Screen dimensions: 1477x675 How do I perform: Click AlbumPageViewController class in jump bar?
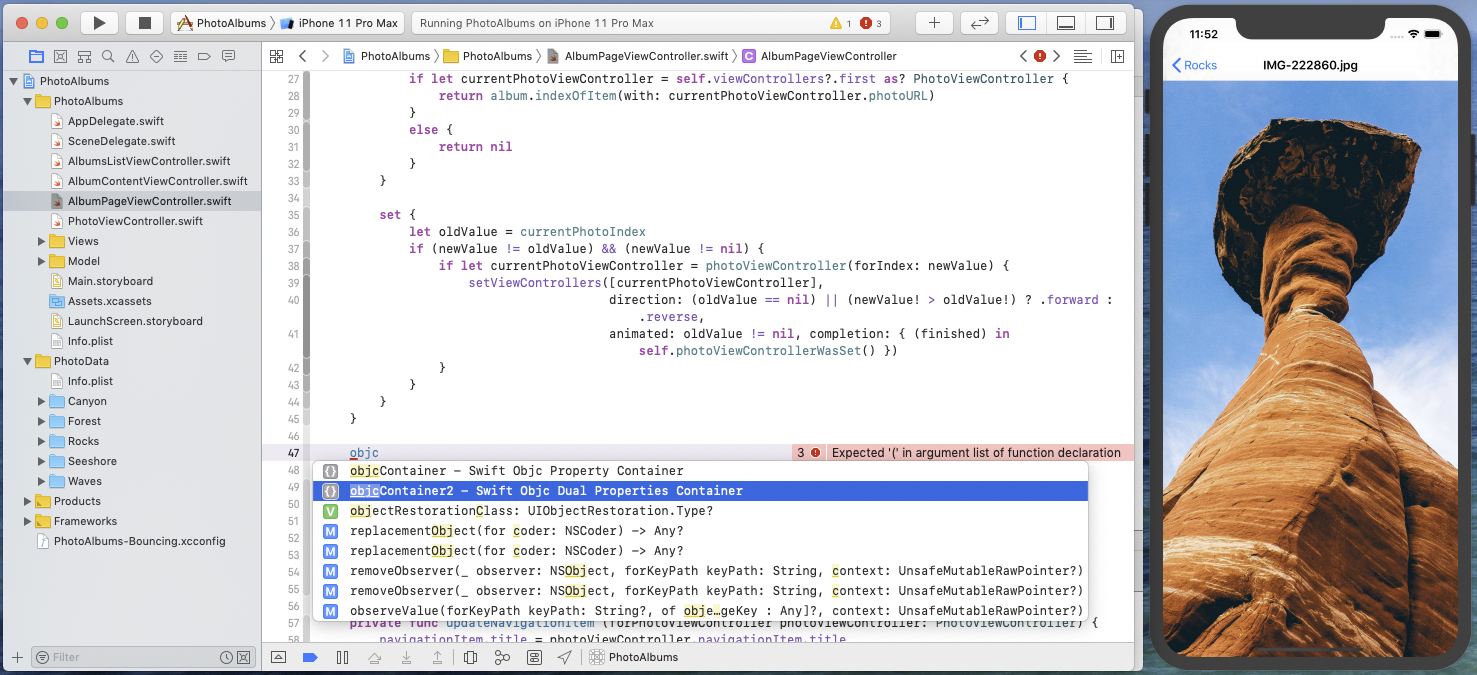819,56
